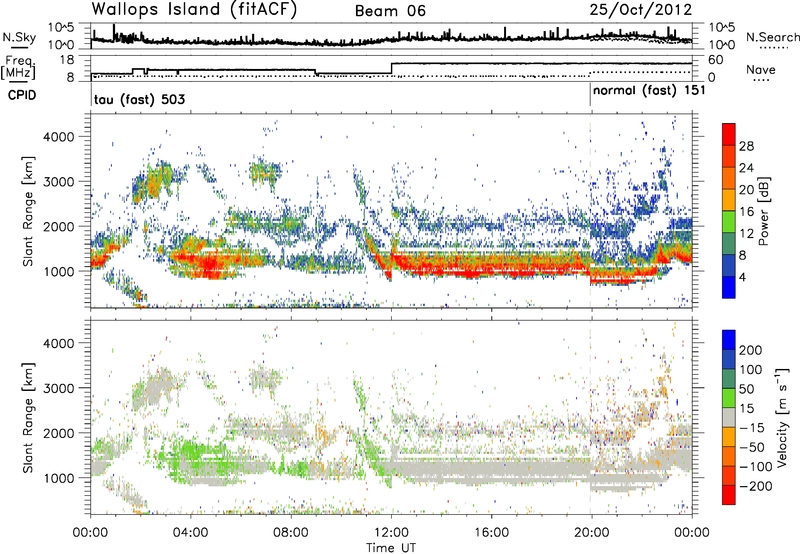Screen dimensions: 800x554
Task: Click the blue top segment of Velocity colorbar
Action: [729, 340]
